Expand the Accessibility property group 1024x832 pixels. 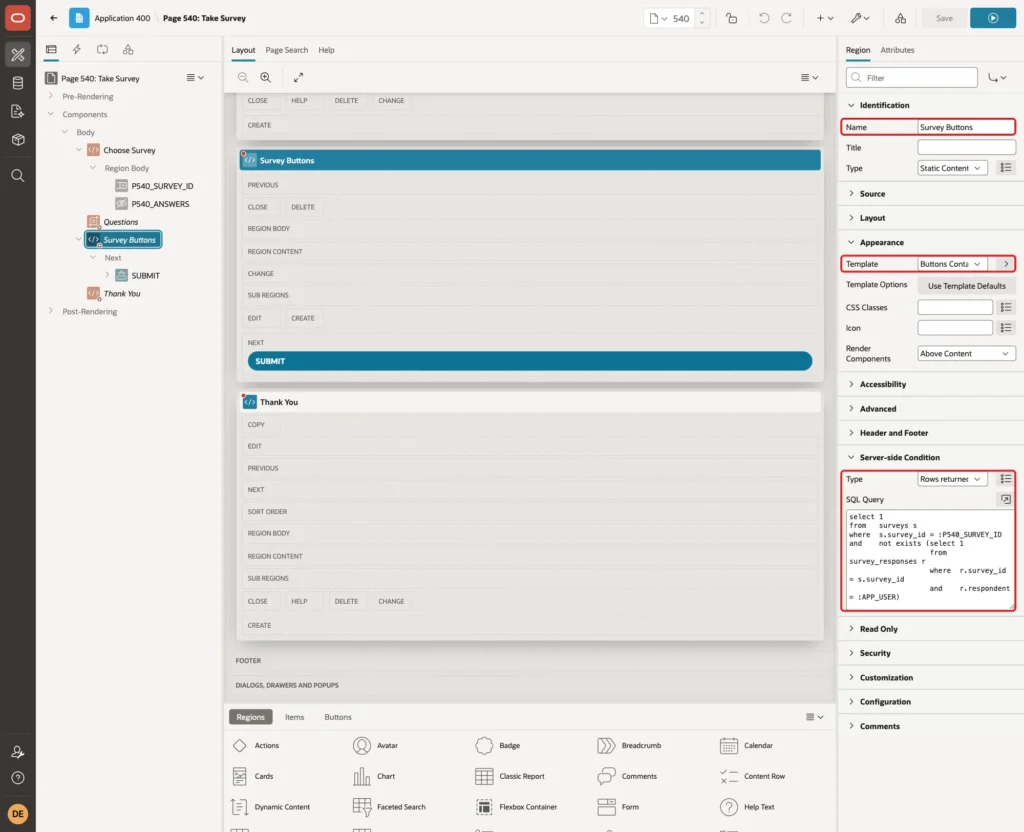pos(851,385)
